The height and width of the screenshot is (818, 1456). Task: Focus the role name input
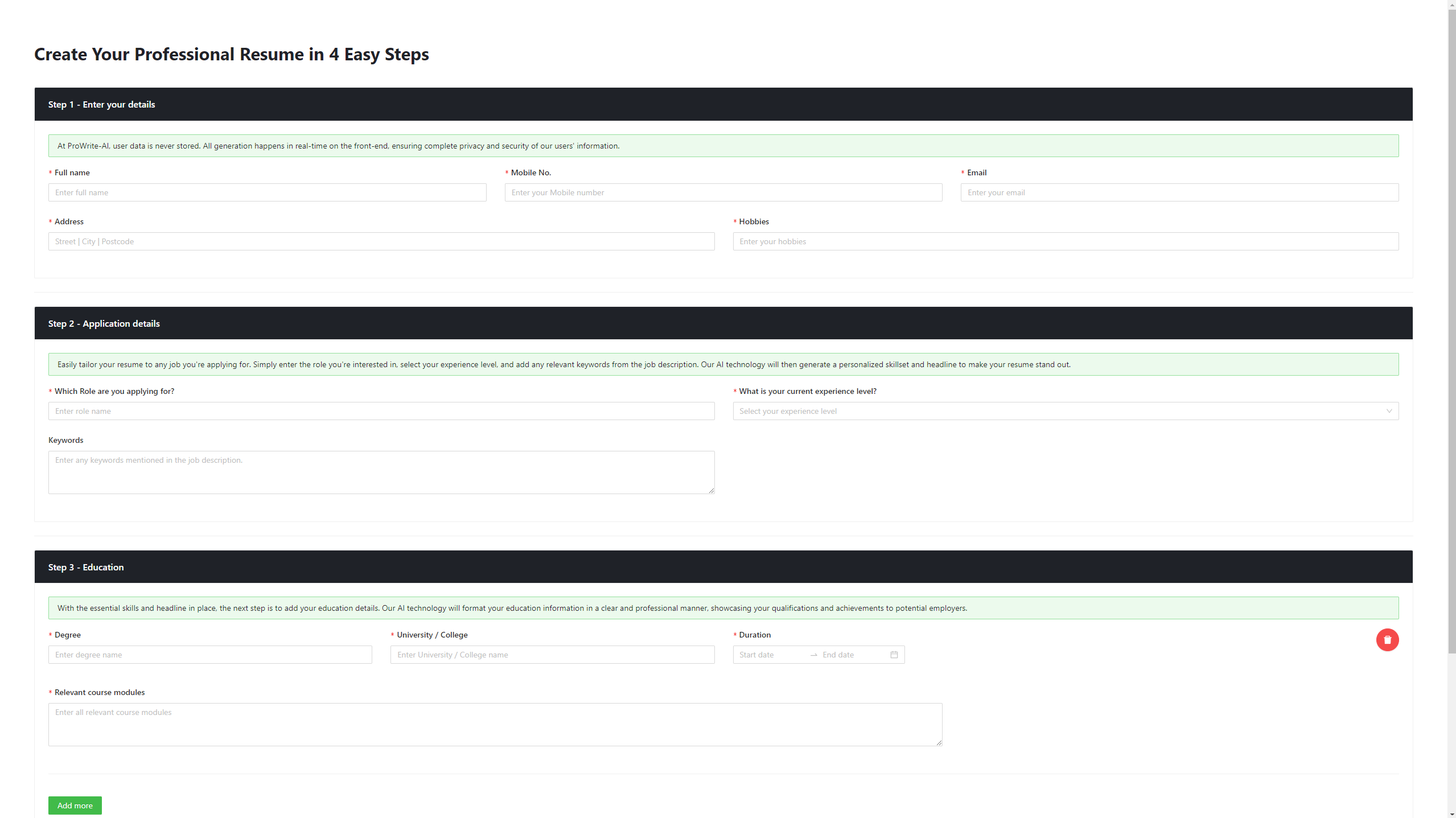(x=381, y=411)
